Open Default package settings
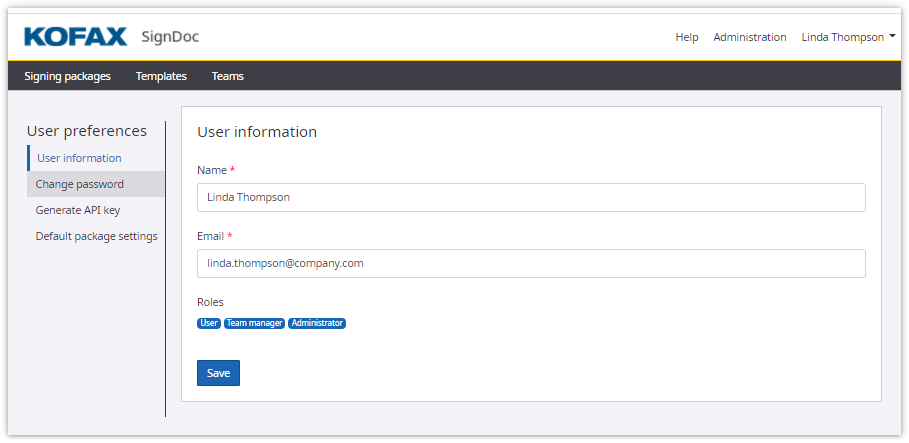 coord(96,236)
